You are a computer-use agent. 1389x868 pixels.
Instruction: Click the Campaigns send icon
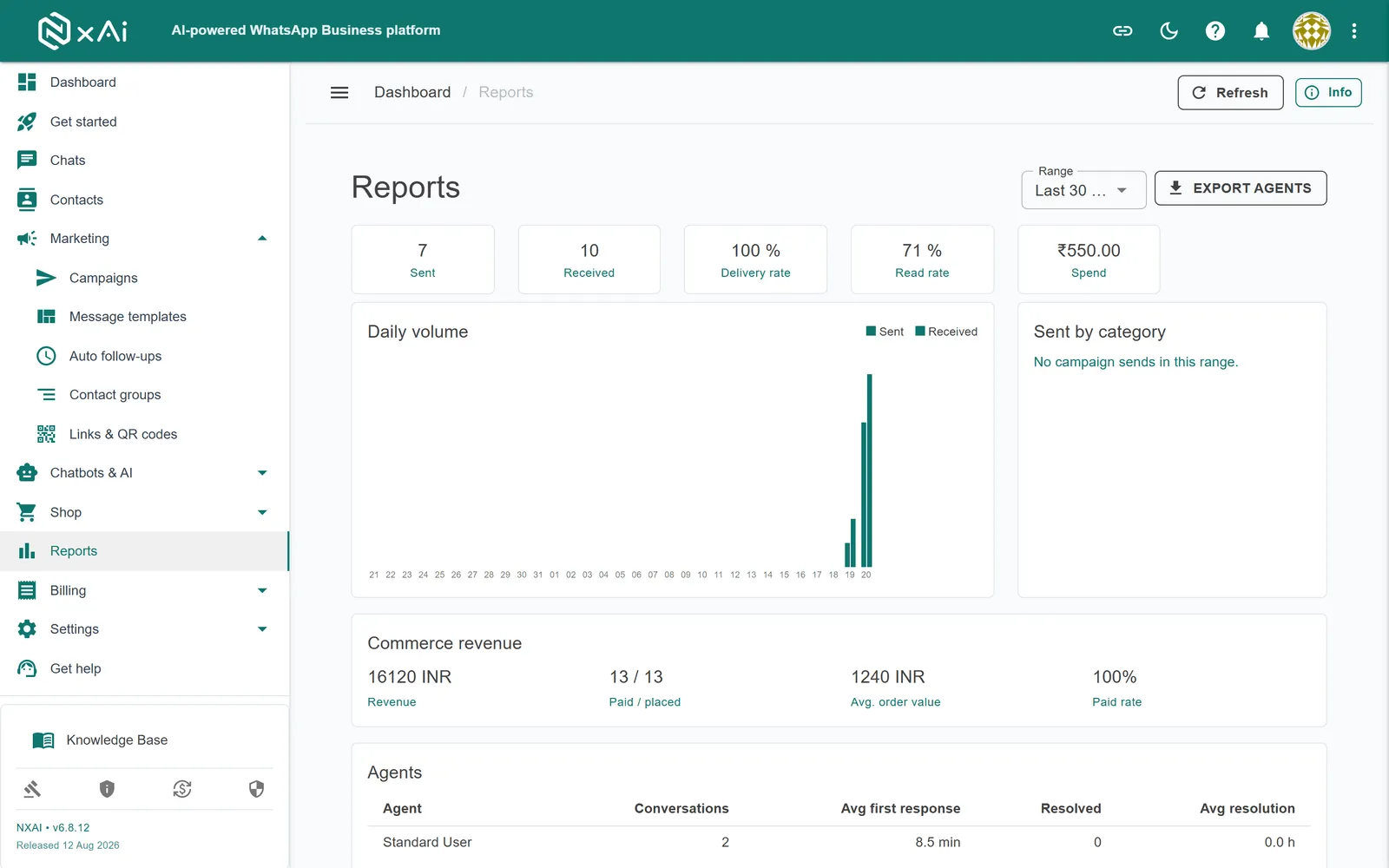pyautogui.click(x=46, y=278)
